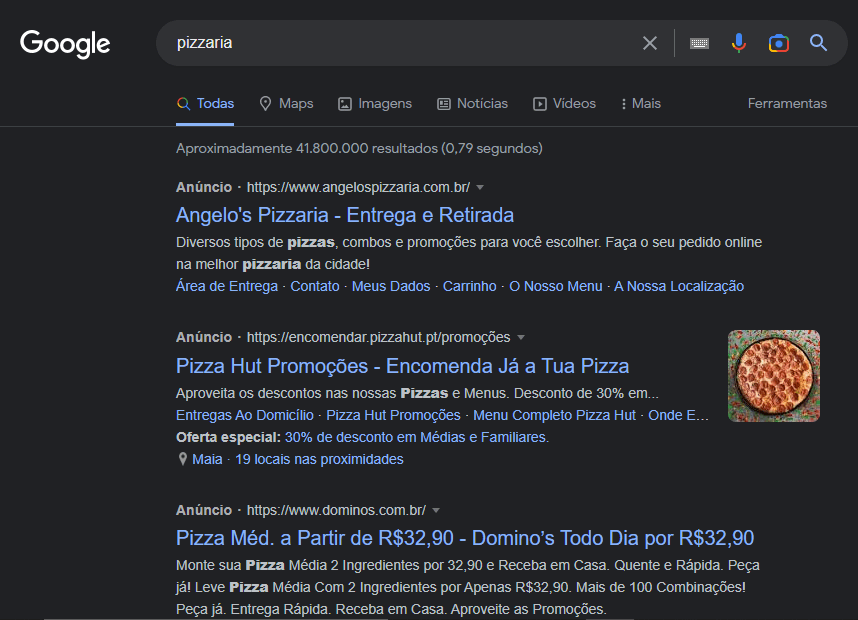
Task: Open Angelo's Pizzaria - Entrega e Retirada
Action: (x=345, y=215)
